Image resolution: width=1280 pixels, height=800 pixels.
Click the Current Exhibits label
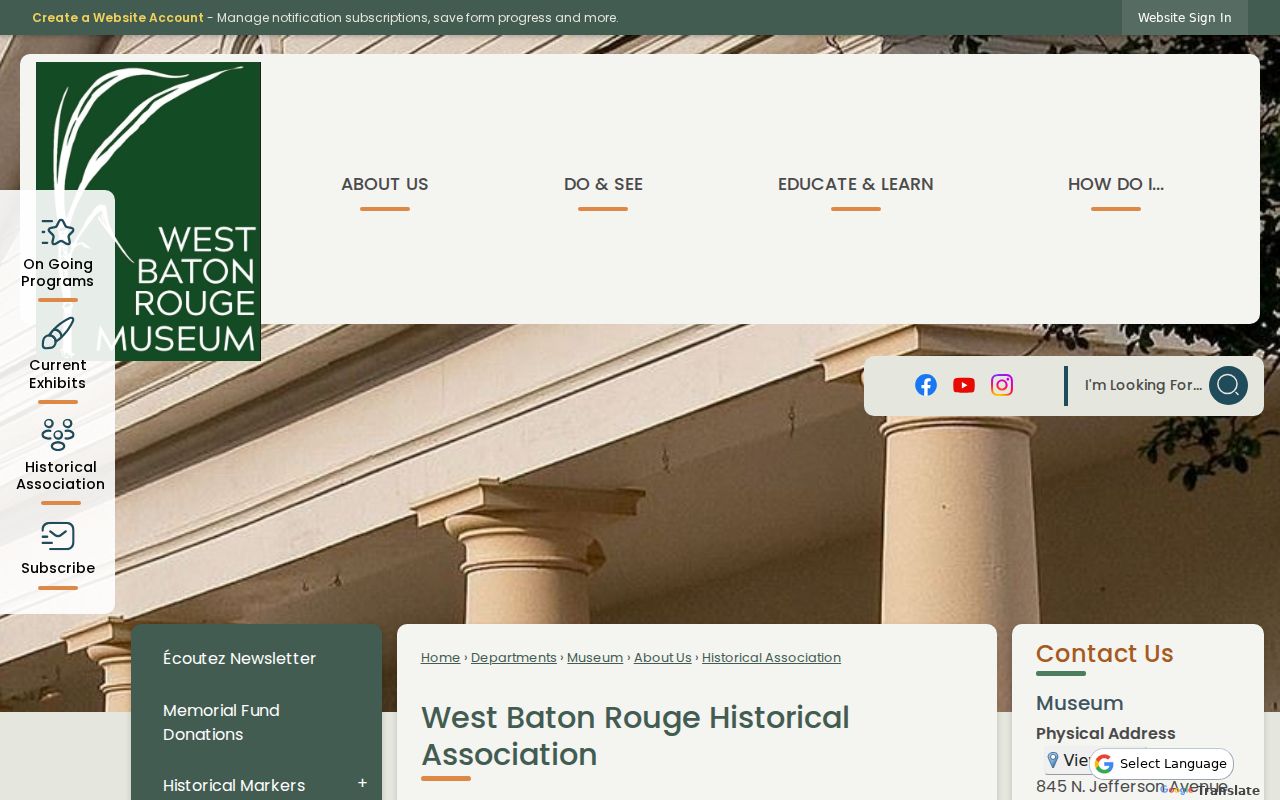pyautogui.click(x=58, y=374)
